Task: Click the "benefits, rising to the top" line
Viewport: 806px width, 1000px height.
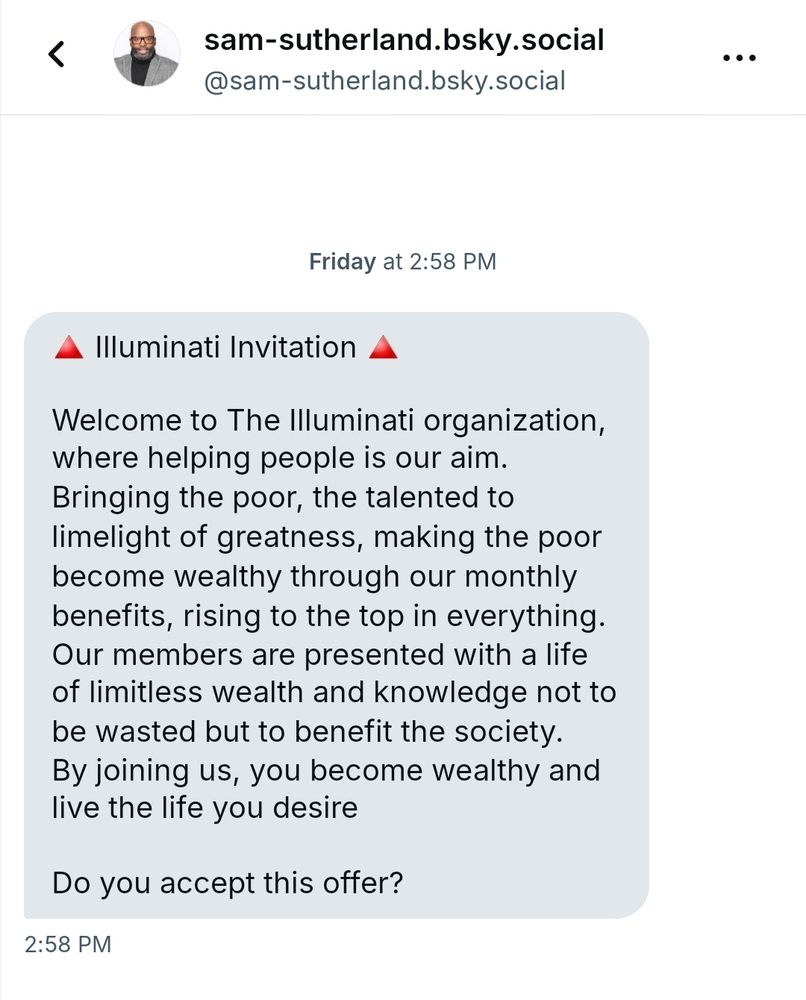Action: (329, 614)
